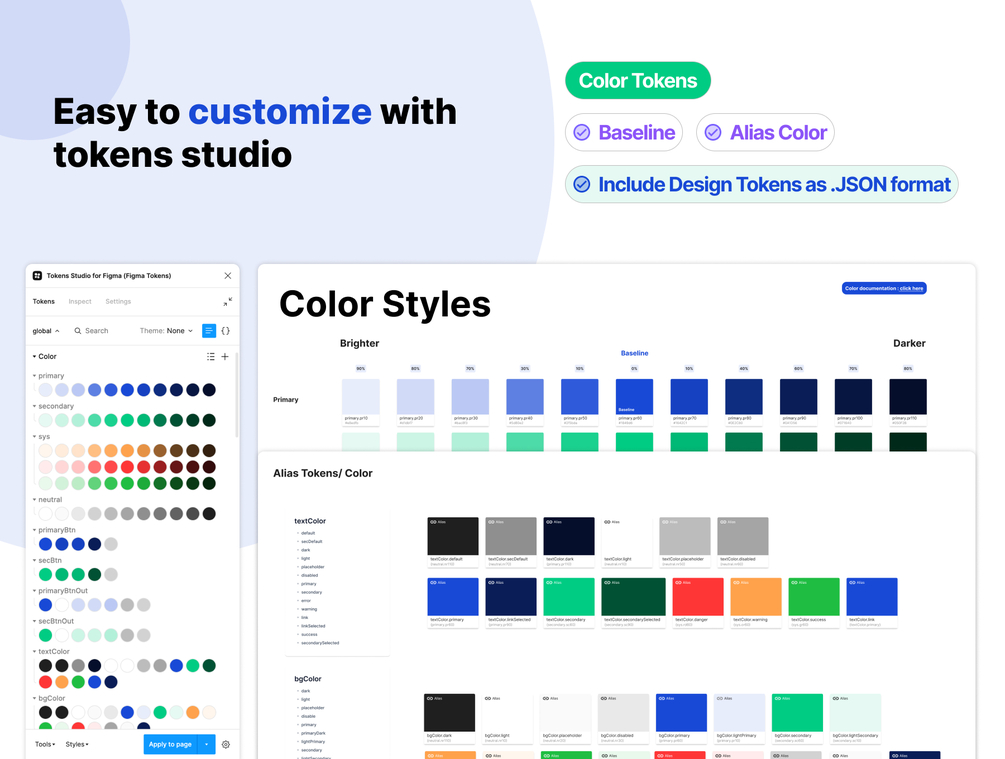Screen dimensions: 1005x759
Task: Select the darkest neutral token swatch
Action: (x=209, y=513)
